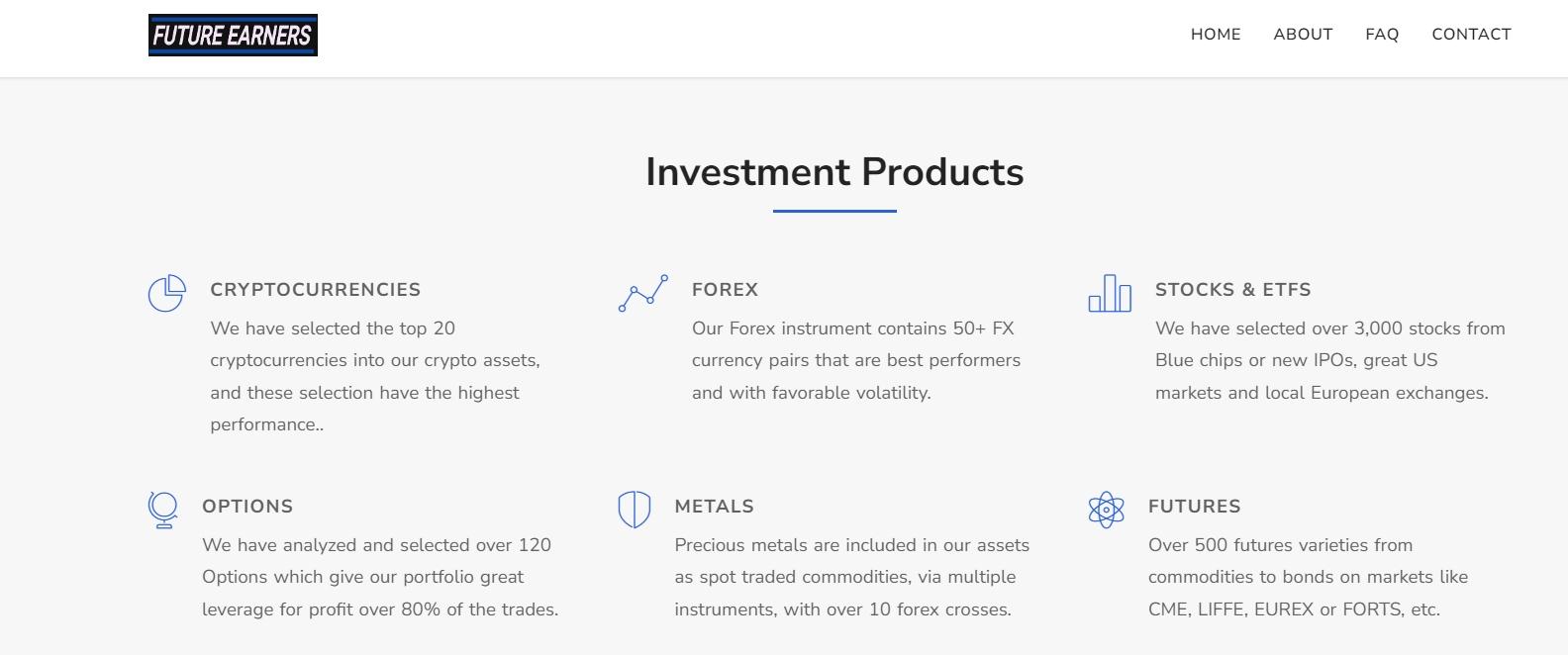Click the Future Earners logo
This screenshot has height=655, width=1568.
[x=233, y=36]
